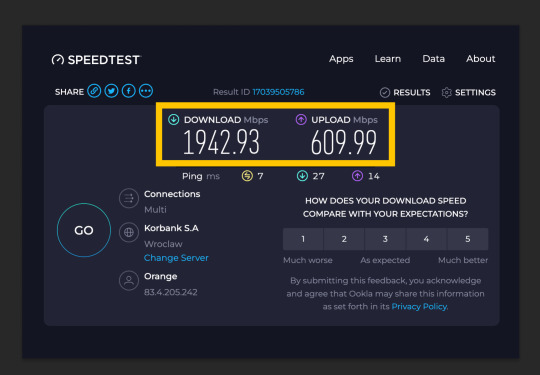
Task: Rate download speed as 2
Action: [344, 239]
